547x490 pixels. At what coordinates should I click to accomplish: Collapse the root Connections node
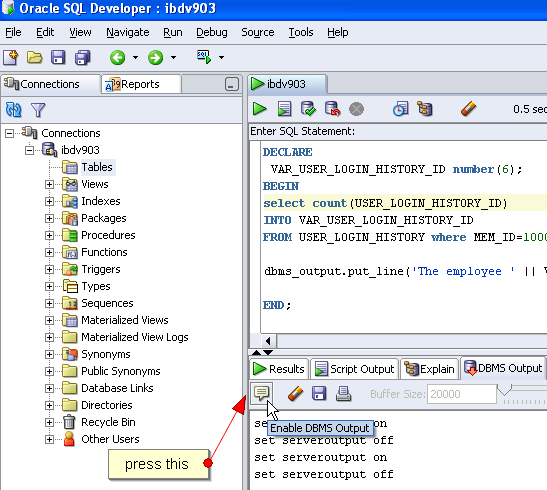(10, 133)
